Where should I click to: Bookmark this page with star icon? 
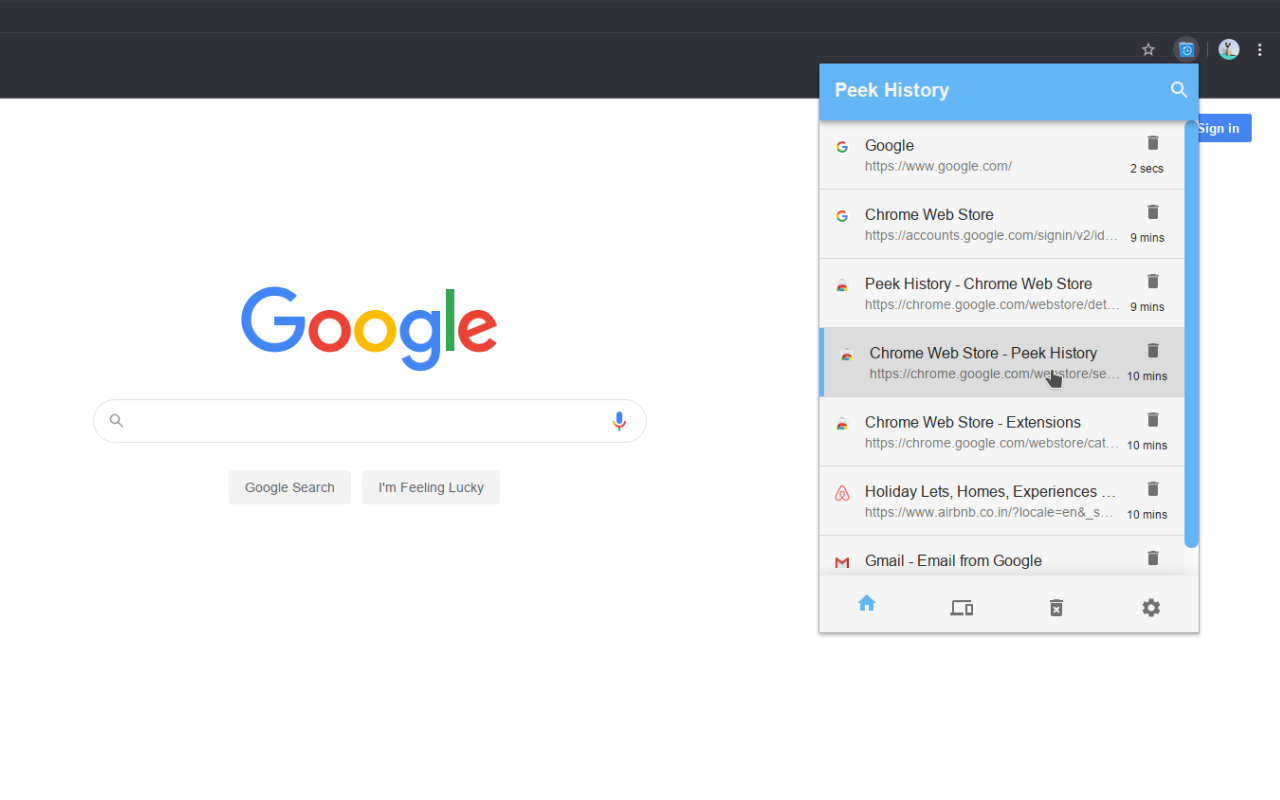pos(1149,49)
